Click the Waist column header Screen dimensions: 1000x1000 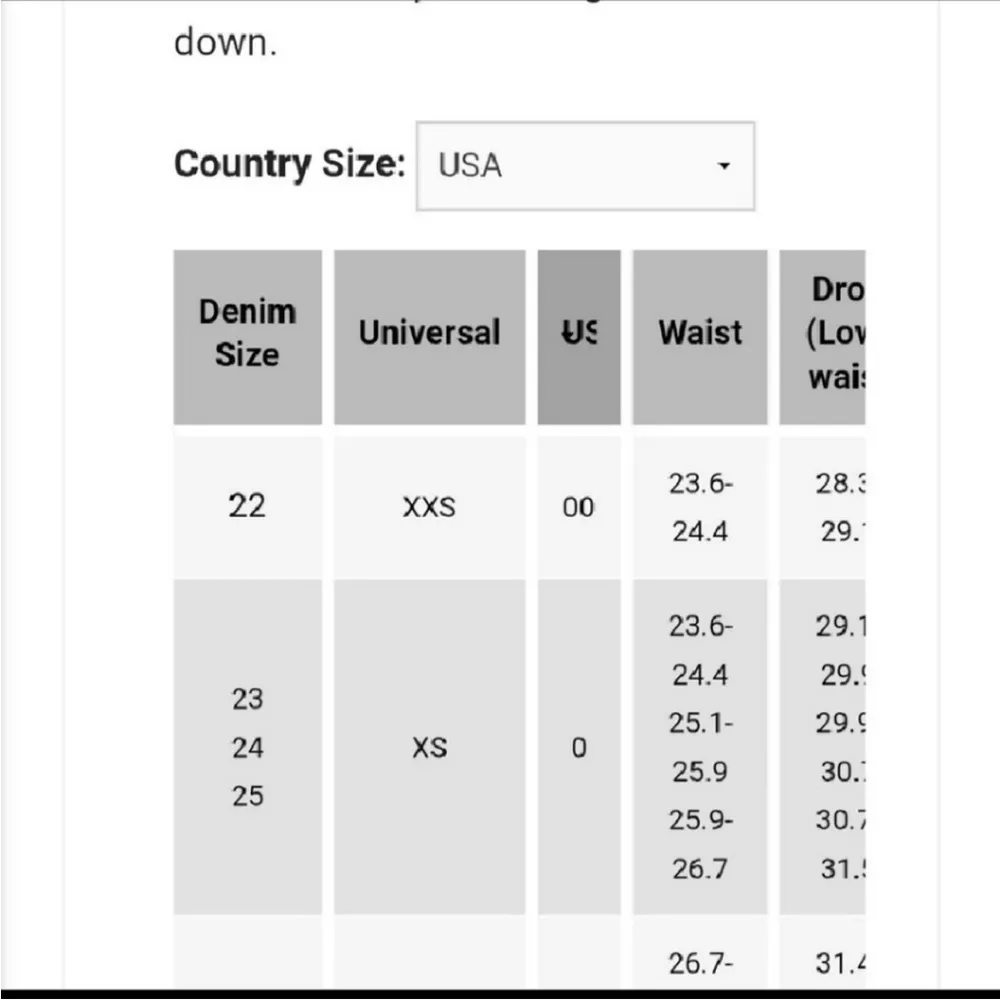(700, 334)
